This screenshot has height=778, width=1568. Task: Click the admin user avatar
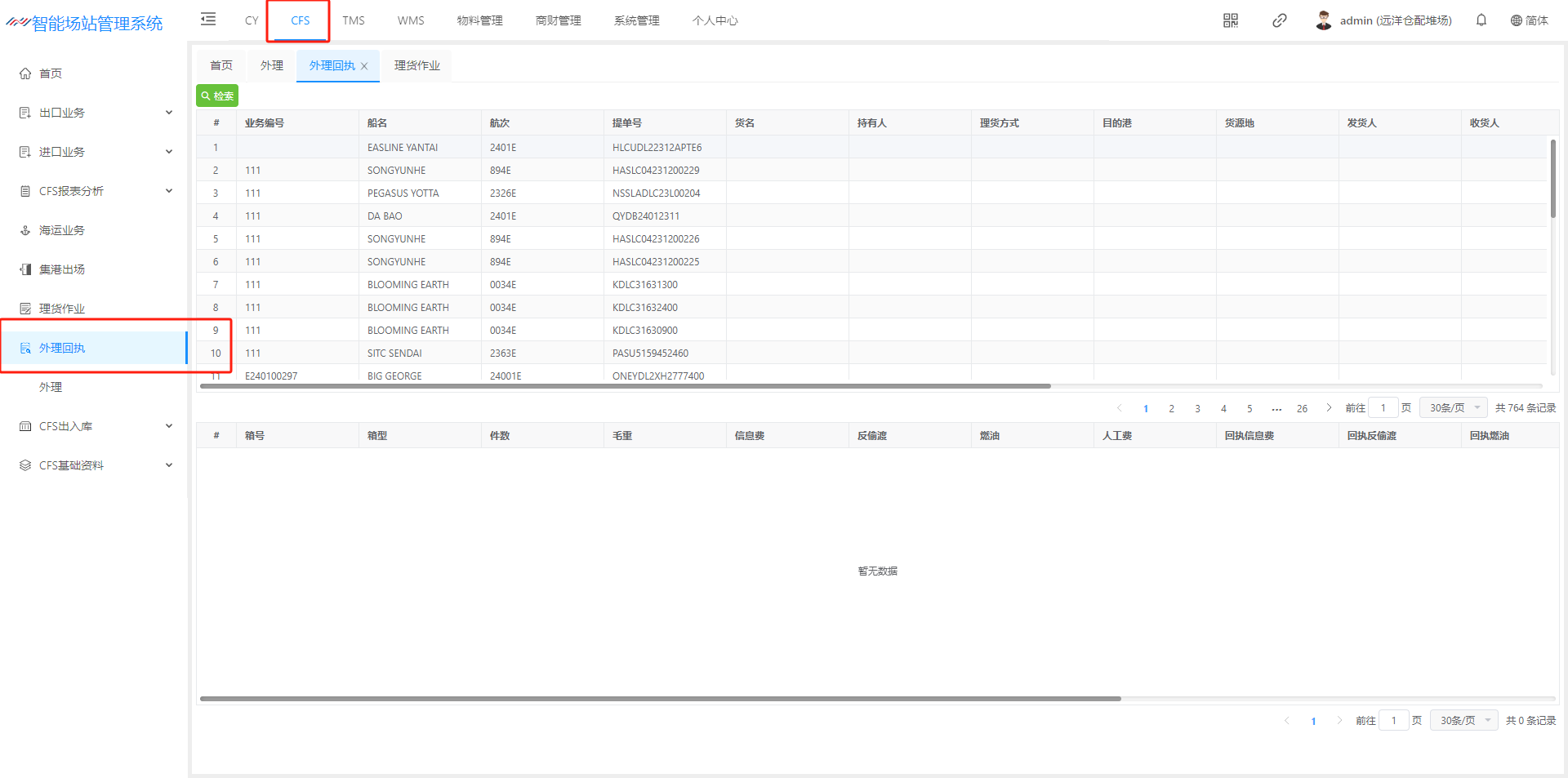click(x=1323, y=20)
